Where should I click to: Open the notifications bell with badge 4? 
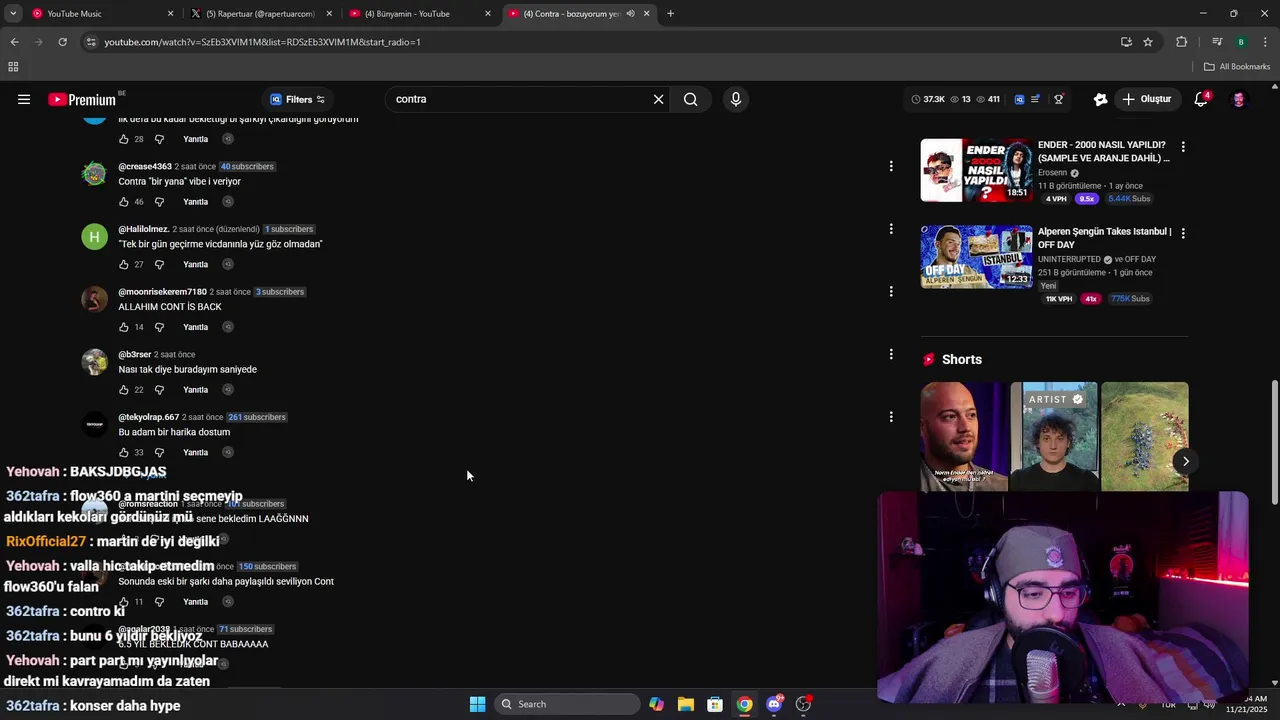coord(1201,99)
